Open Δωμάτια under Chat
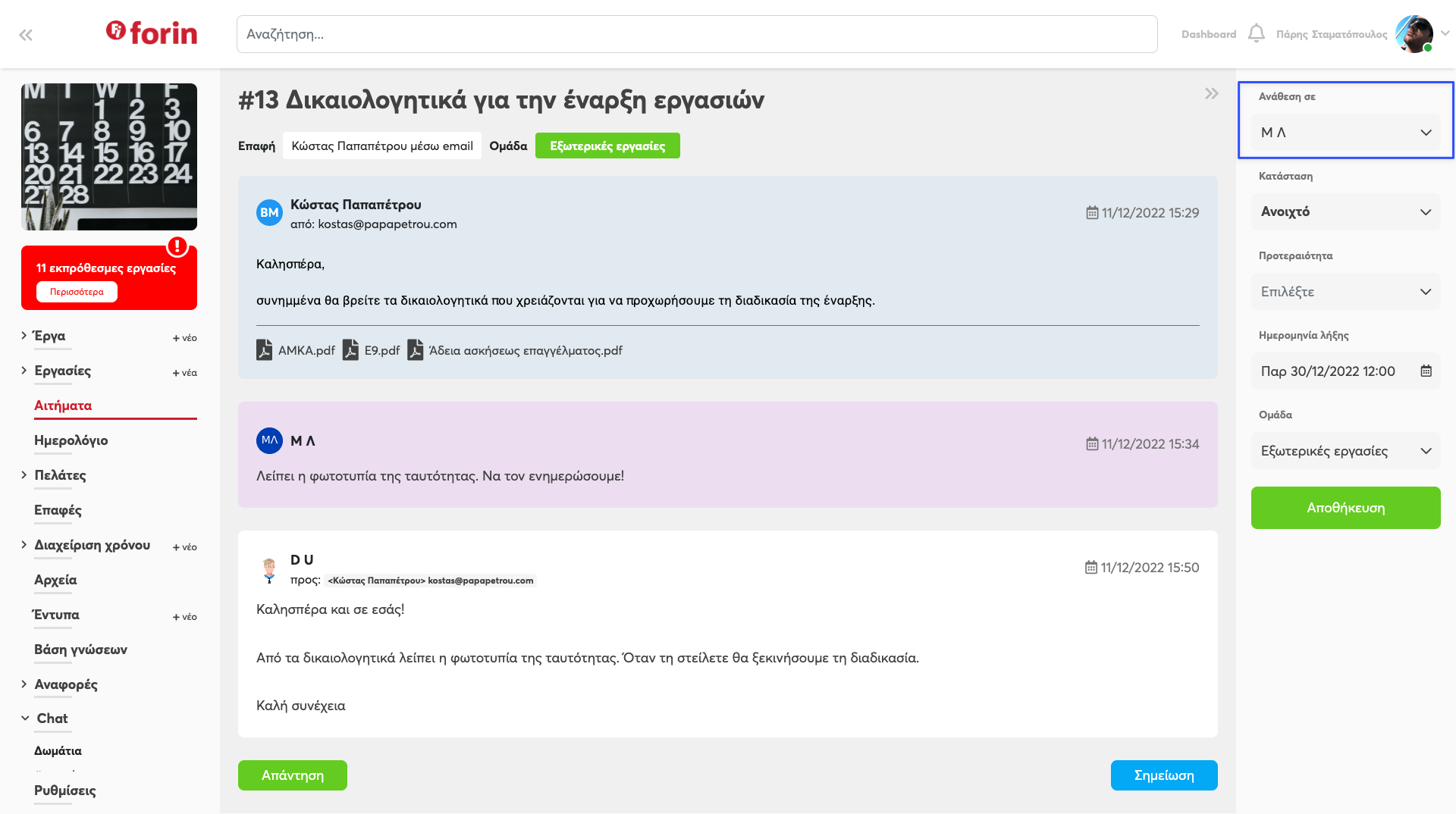This screenshot has height=814, width=1456. click(58, 751)
